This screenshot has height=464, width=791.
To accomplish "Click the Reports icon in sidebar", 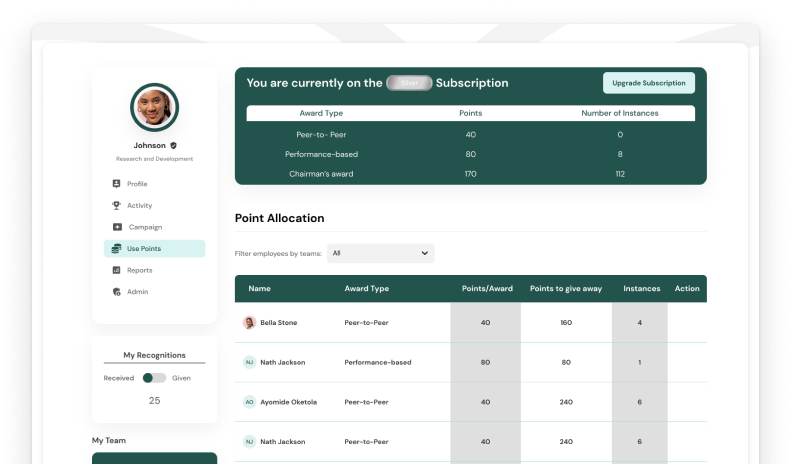I will (117, 270).
